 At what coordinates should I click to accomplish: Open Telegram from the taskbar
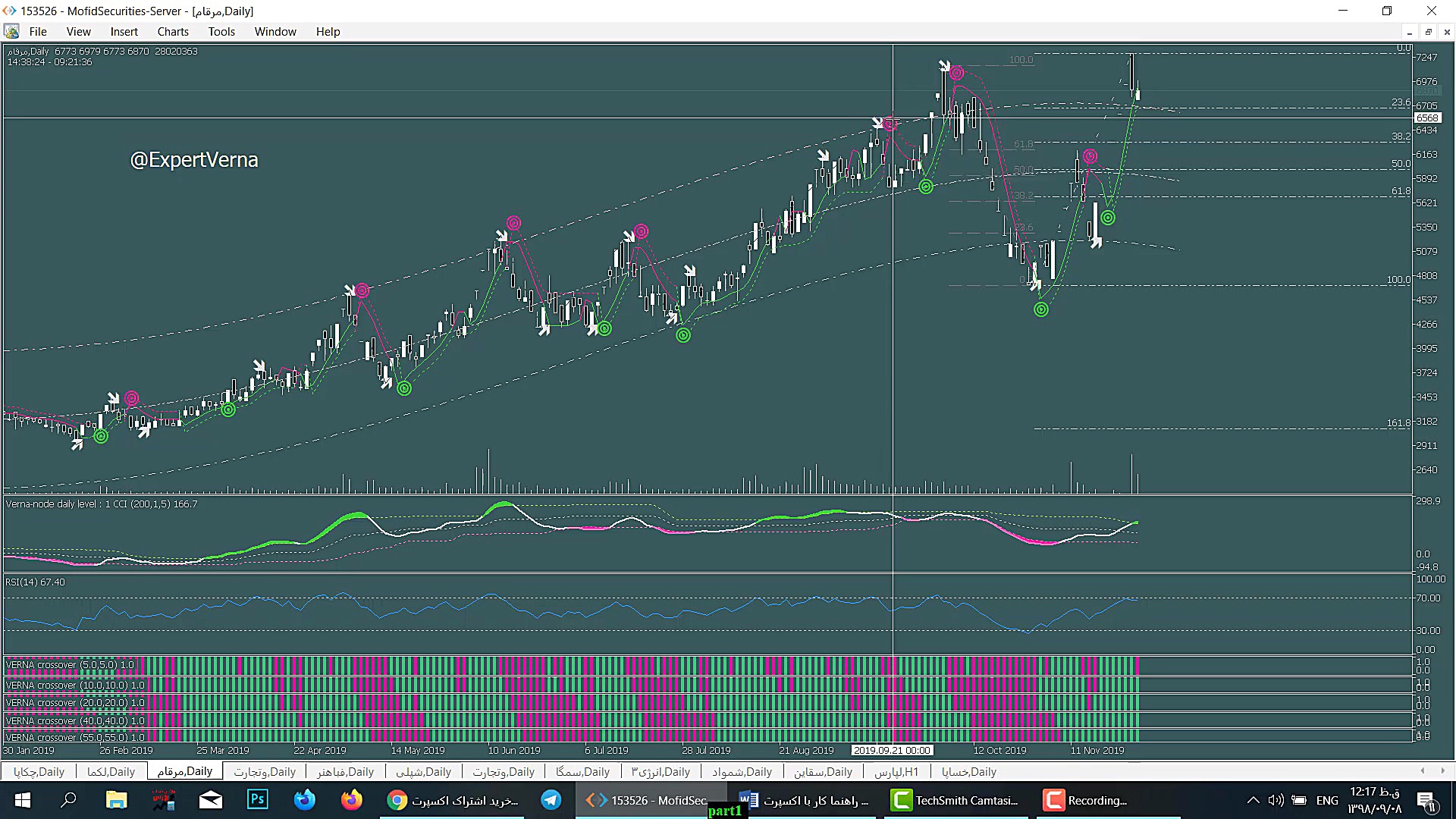tap(551, 800)
